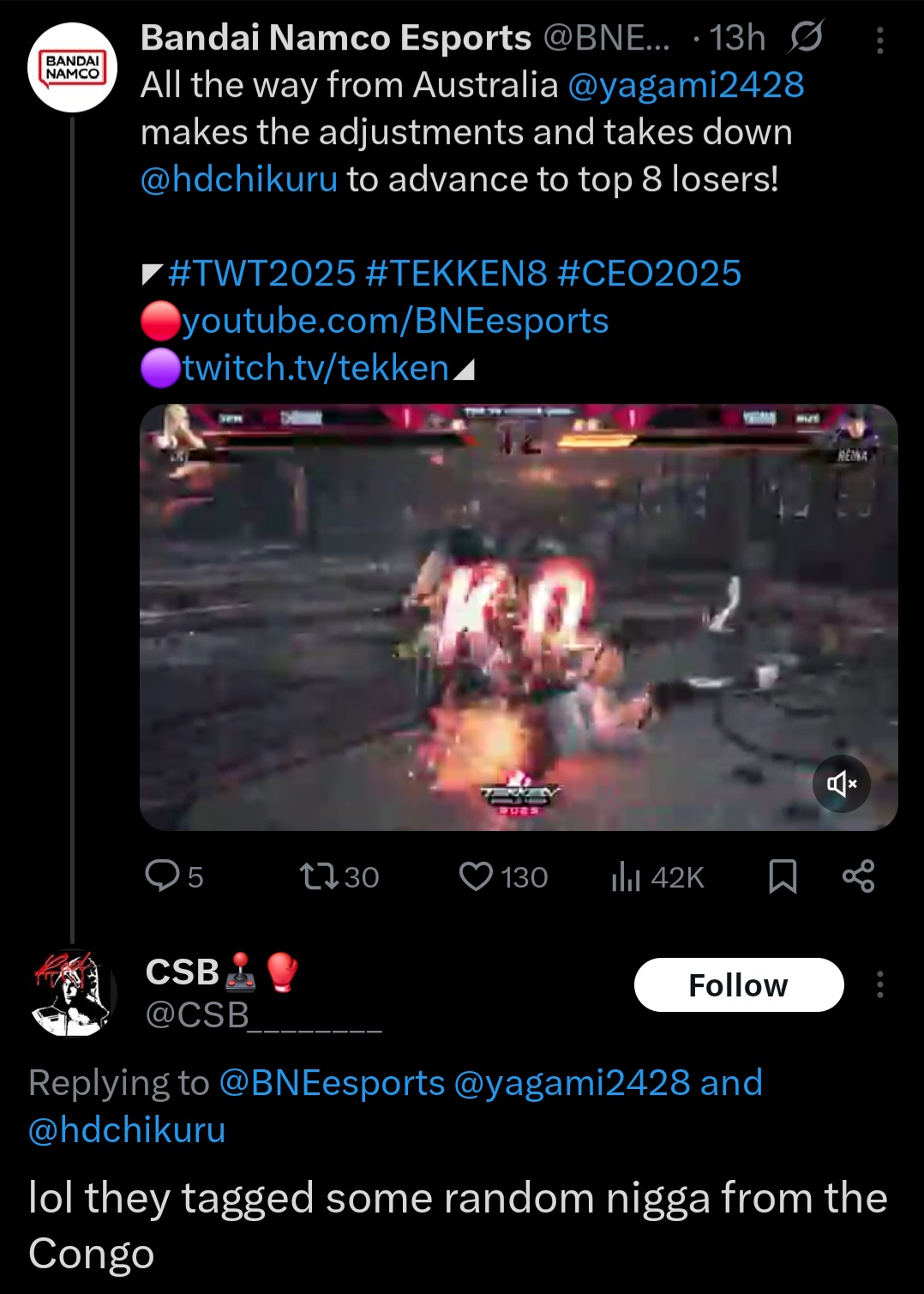Image resolution: width=924 pixels, height=1294 pixels.
Task: Open the reply icon with 5 comments
Action: click(161, 876)
